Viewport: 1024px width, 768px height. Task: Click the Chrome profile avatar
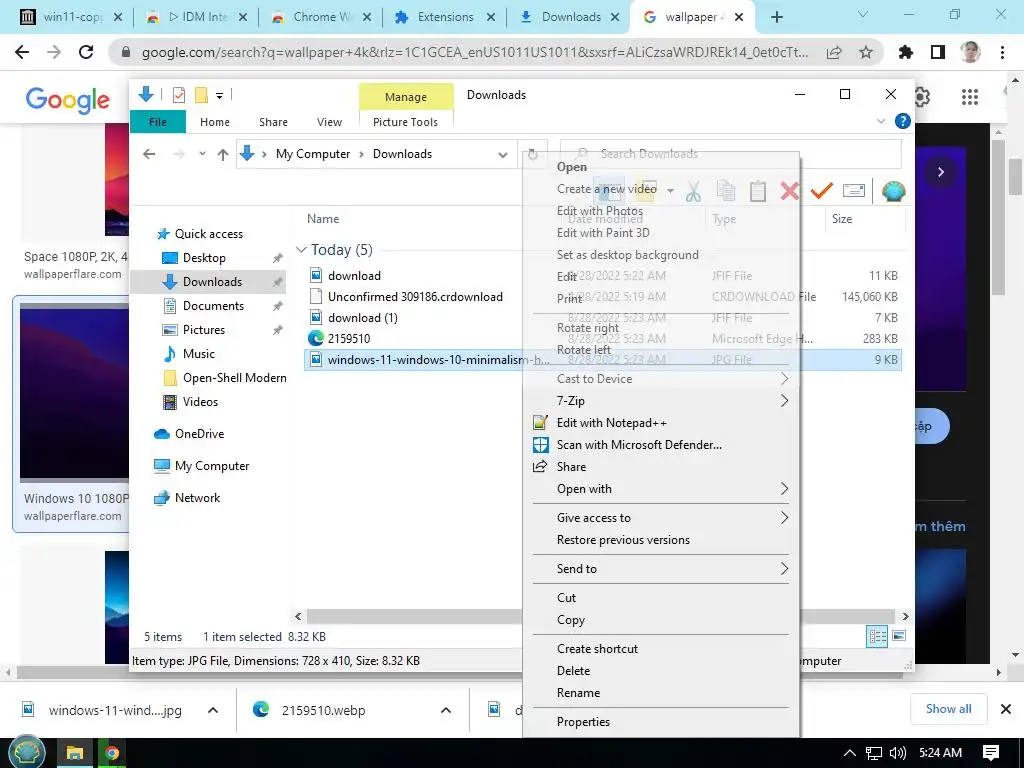(x=970, y=52)
